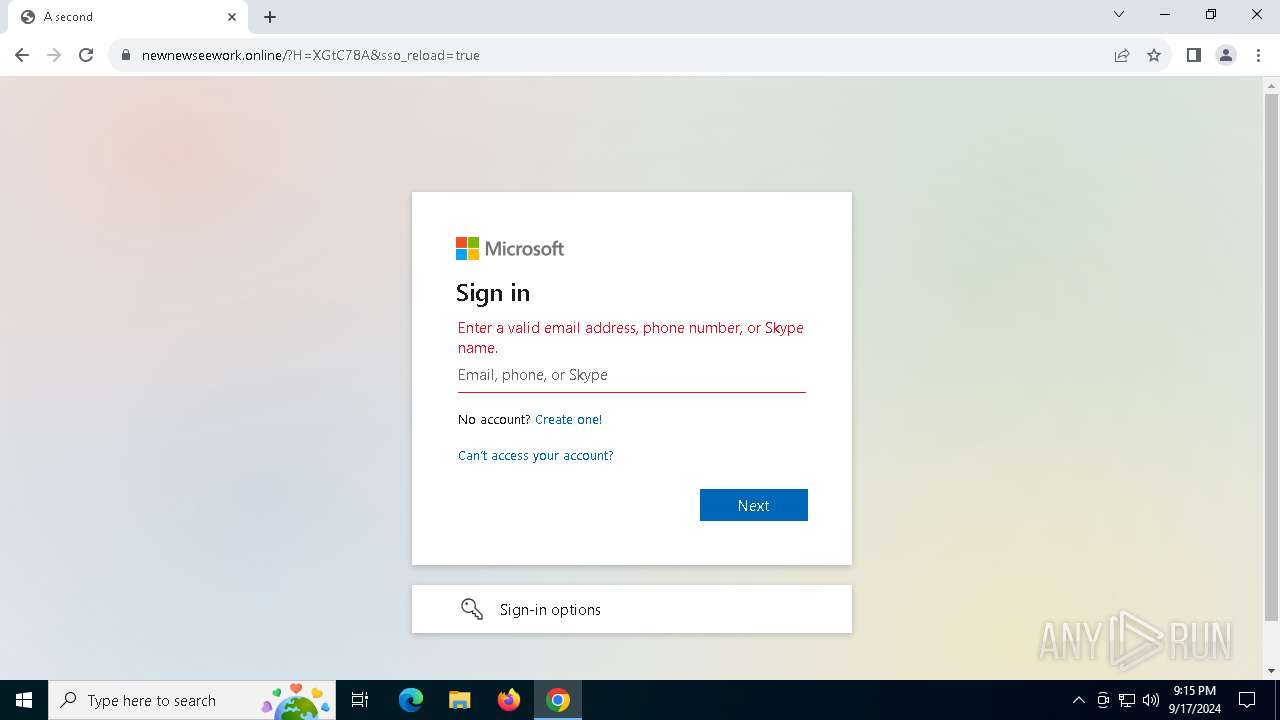Bookmark this page with the star icon

(x=1154, y=55)
